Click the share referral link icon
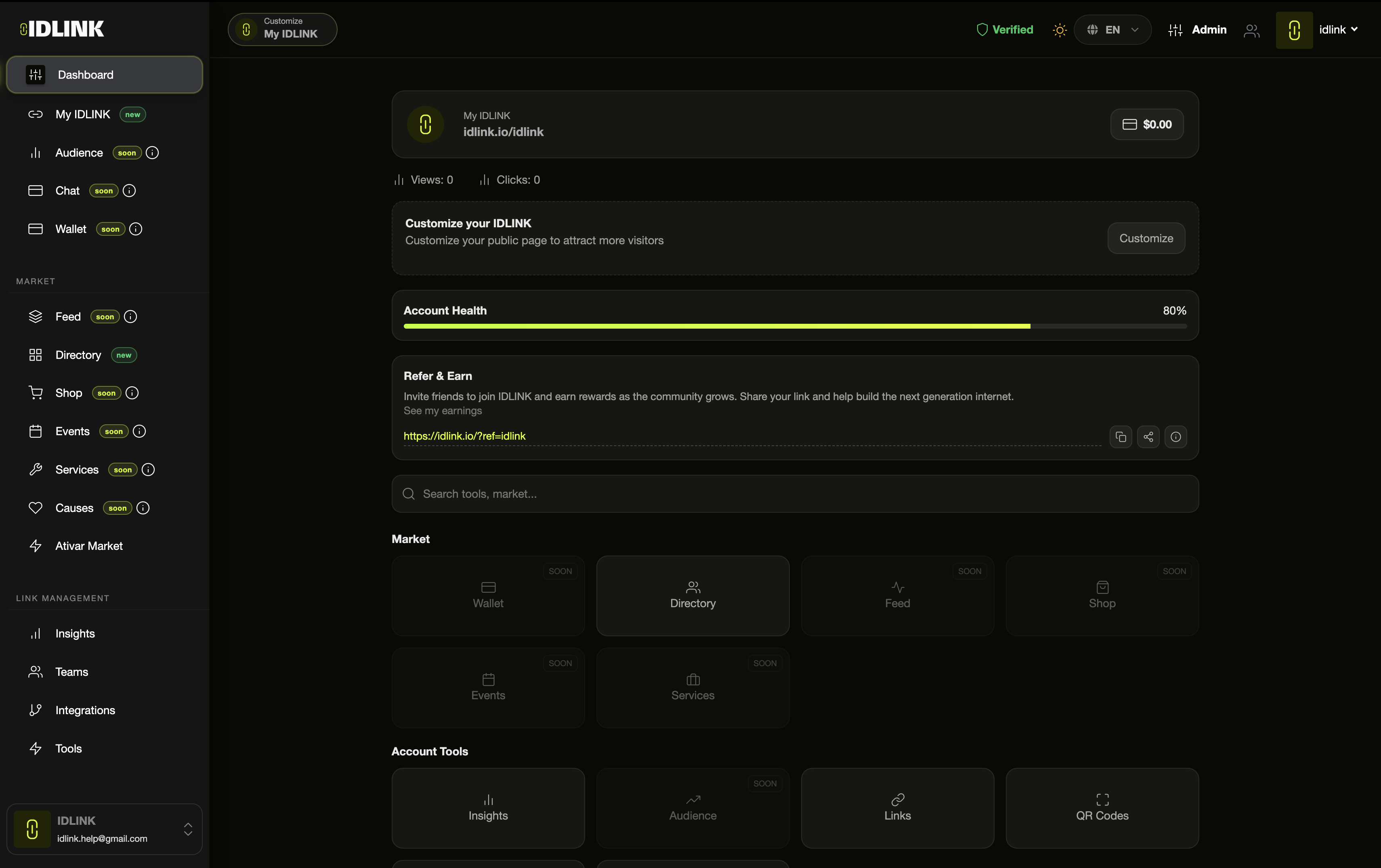This screenshot has width=1381, height=868. [1148, 437]
